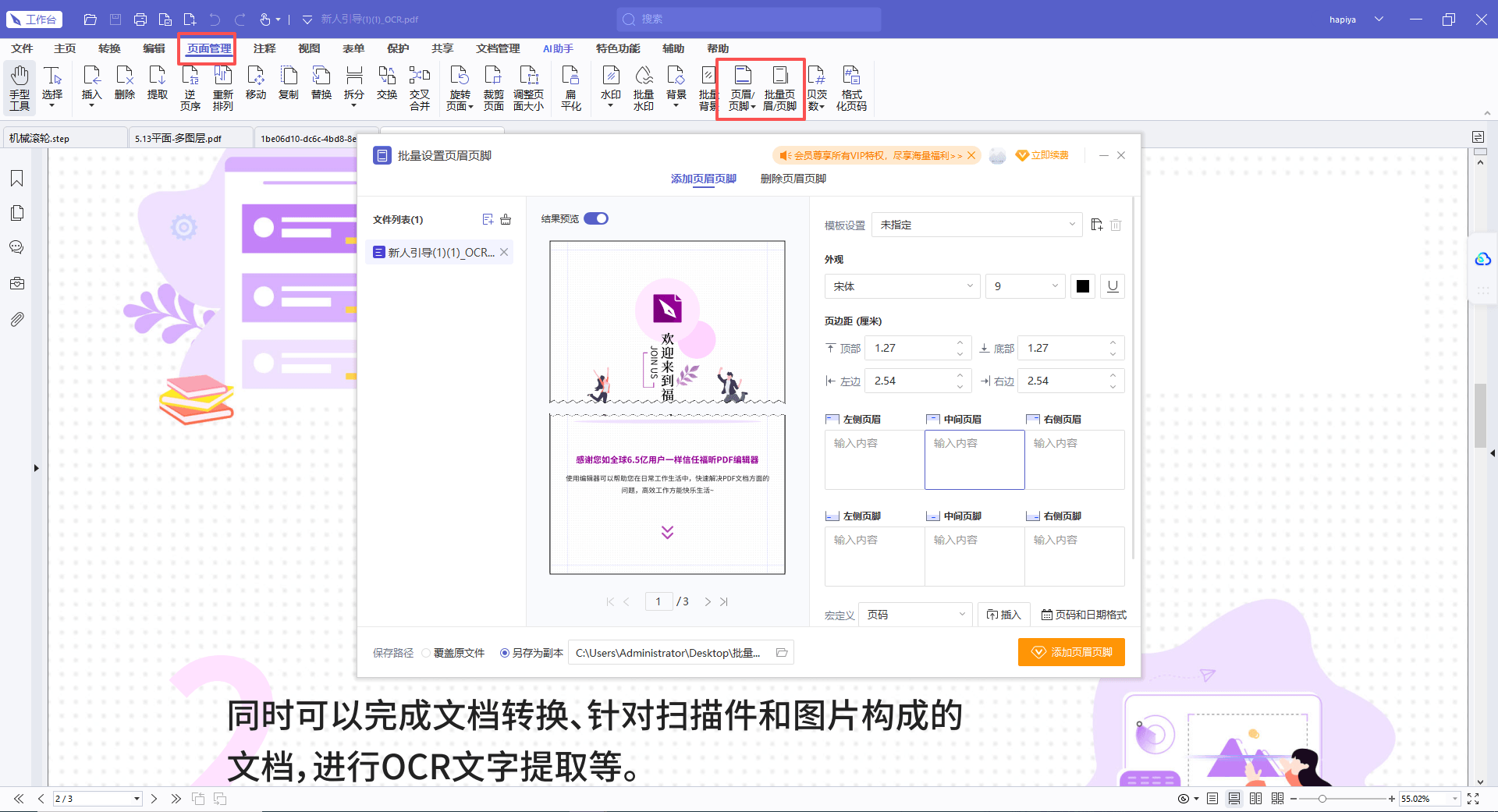Open the Attachments paperclip panel
The height and width of the screenshot is (812, 1498).
click(x=16, y=319)
